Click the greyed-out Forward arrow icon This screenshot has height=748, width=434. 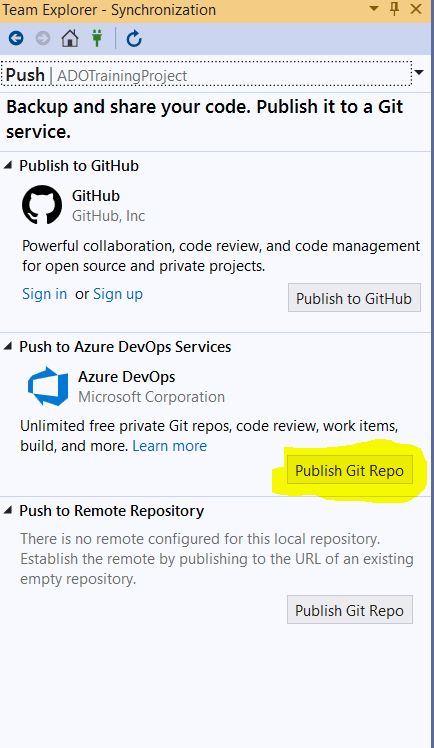(43, 38)
